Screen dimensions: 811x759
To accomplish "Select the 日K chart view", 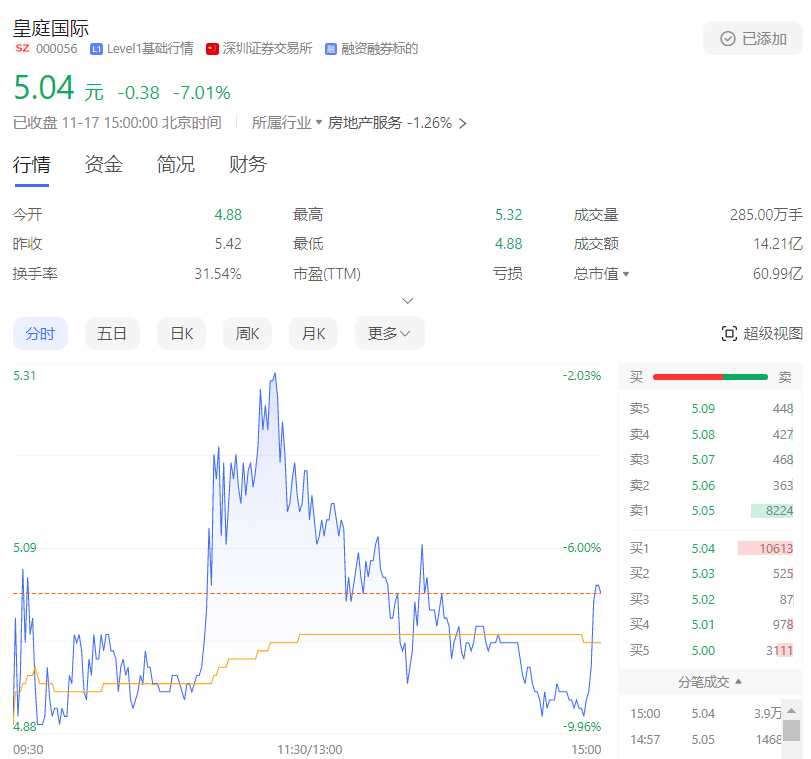I will click(x=181, y=334).
